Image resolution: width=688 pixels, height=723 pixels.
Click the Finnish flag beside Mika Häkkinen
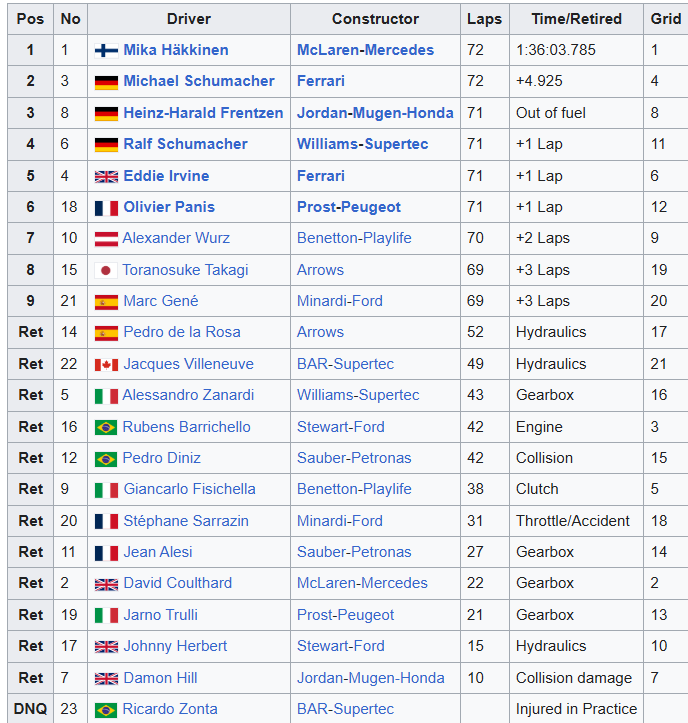pyautogui.click(x=106, y=50)
